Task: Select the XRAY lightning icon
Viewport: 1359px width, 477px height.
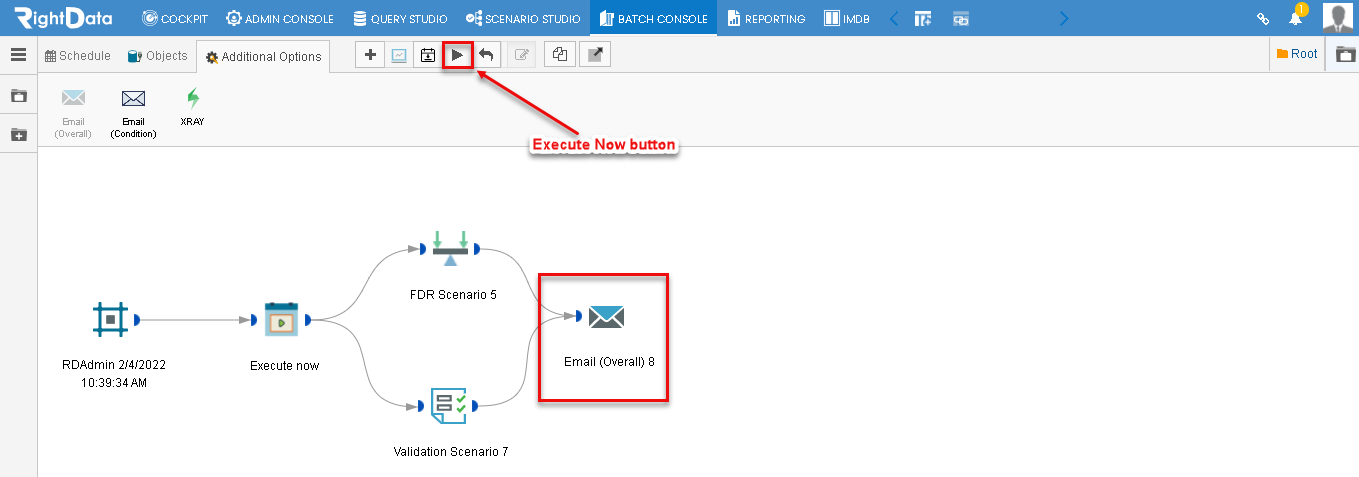Action: pos(193,98)
